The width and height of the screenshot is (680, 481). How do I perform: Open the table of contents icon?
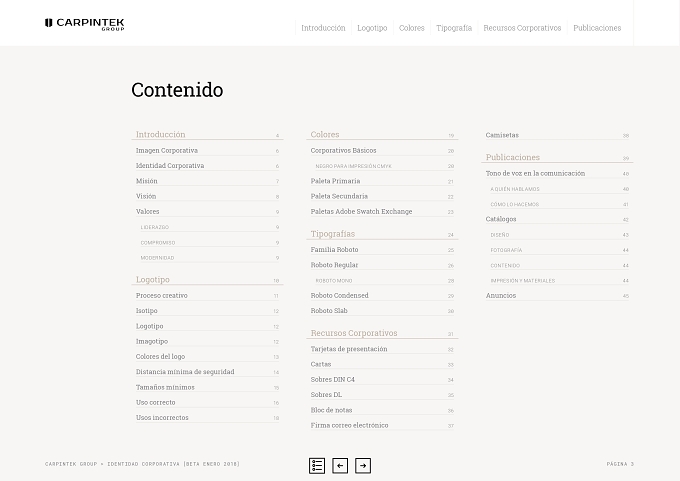click(317, 466)
